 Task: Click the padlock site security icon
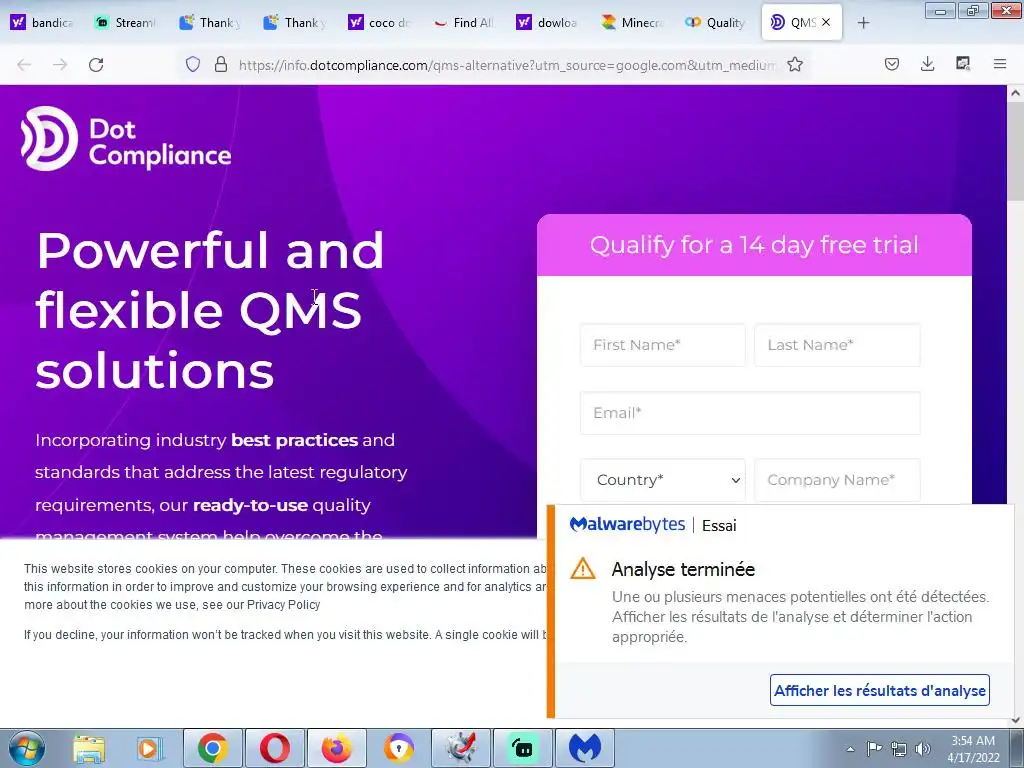pos(221,64)
